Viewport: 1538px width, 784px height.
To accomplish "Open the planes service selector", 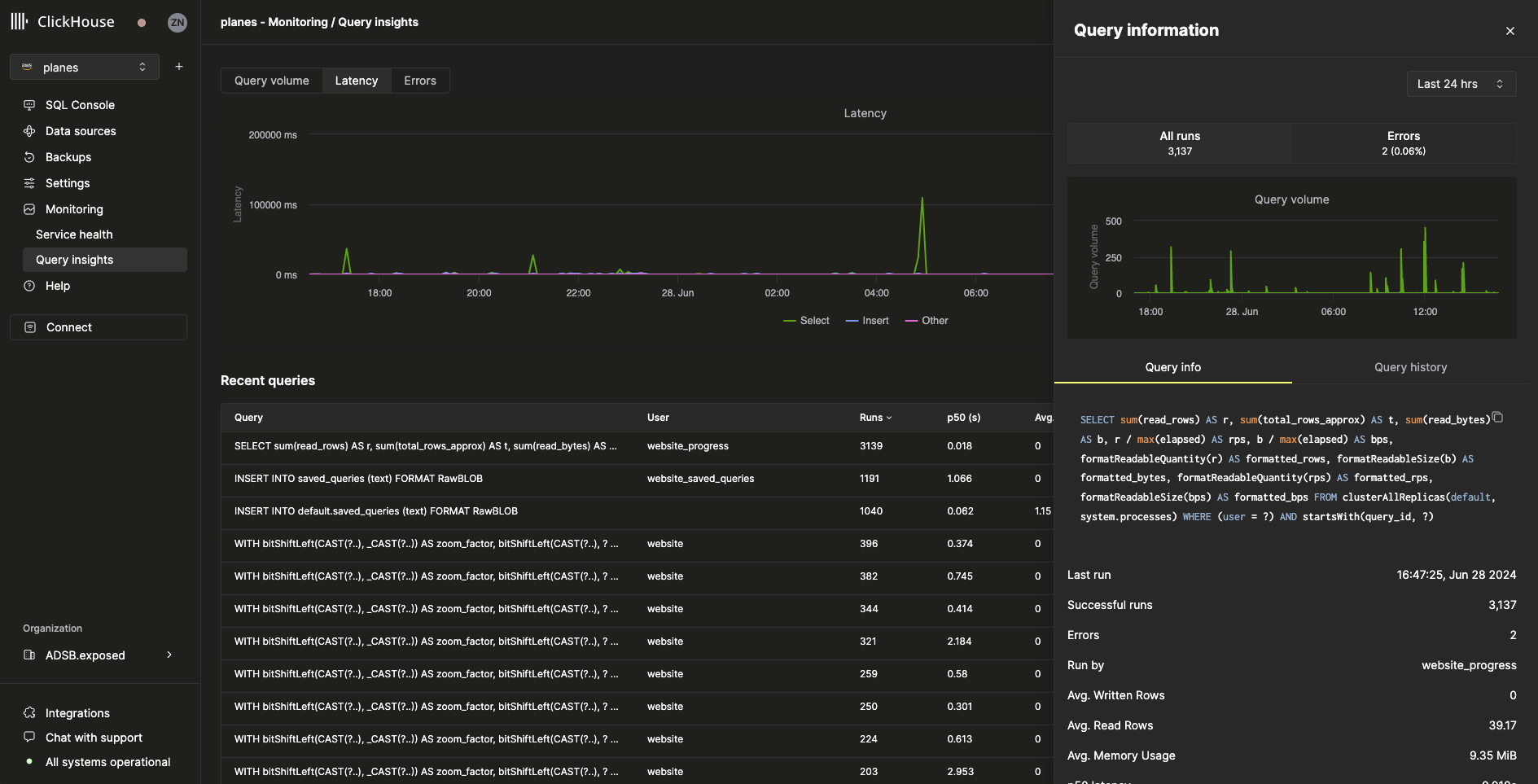I will pyautogui.click(x=84, y=67).
